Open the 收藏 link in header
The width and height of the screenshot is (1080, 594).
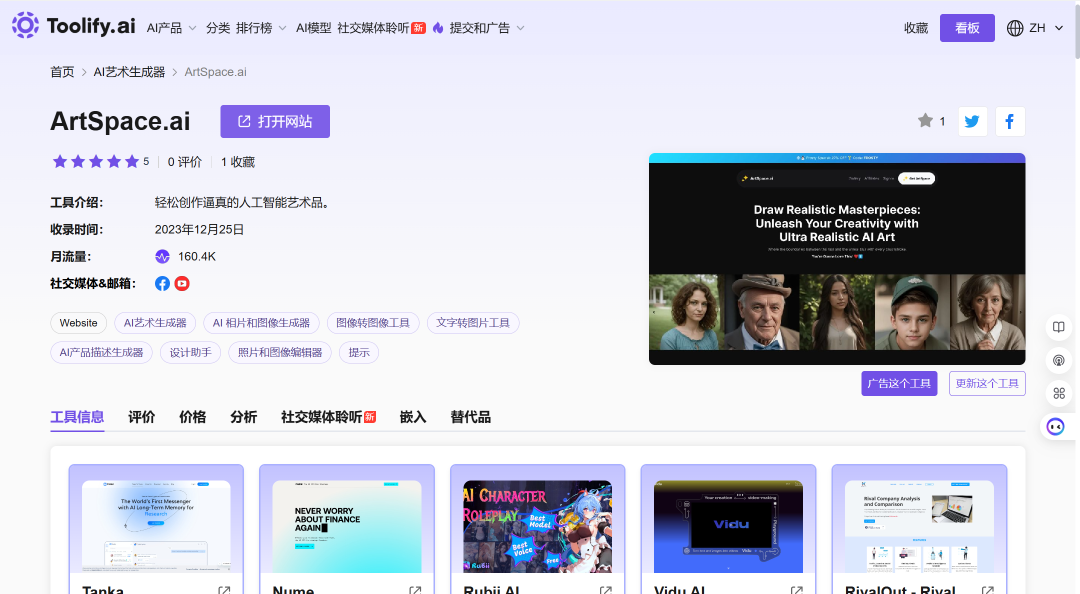[x=916, y=28]
